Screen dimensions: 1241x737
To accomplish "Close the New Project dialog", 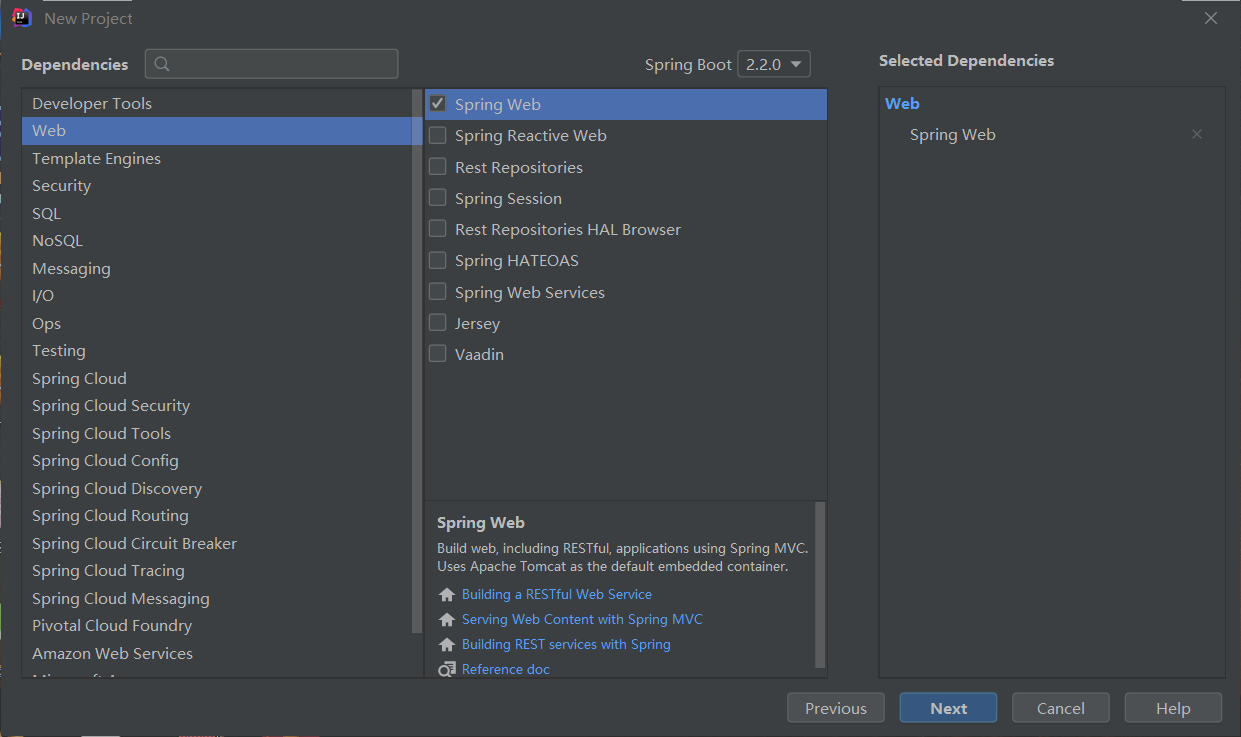I will (1211, 18).
